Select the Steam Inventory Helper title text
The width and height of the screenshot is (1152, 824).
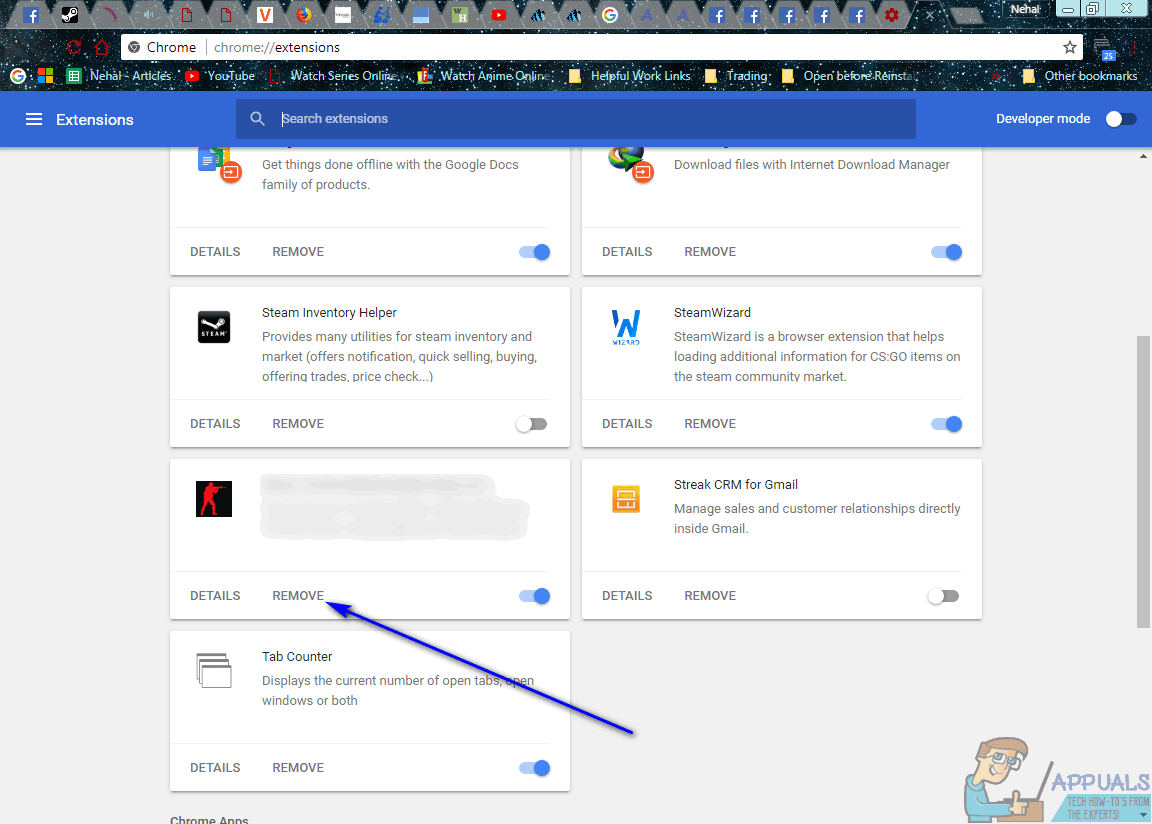click(x=329, y=313)
